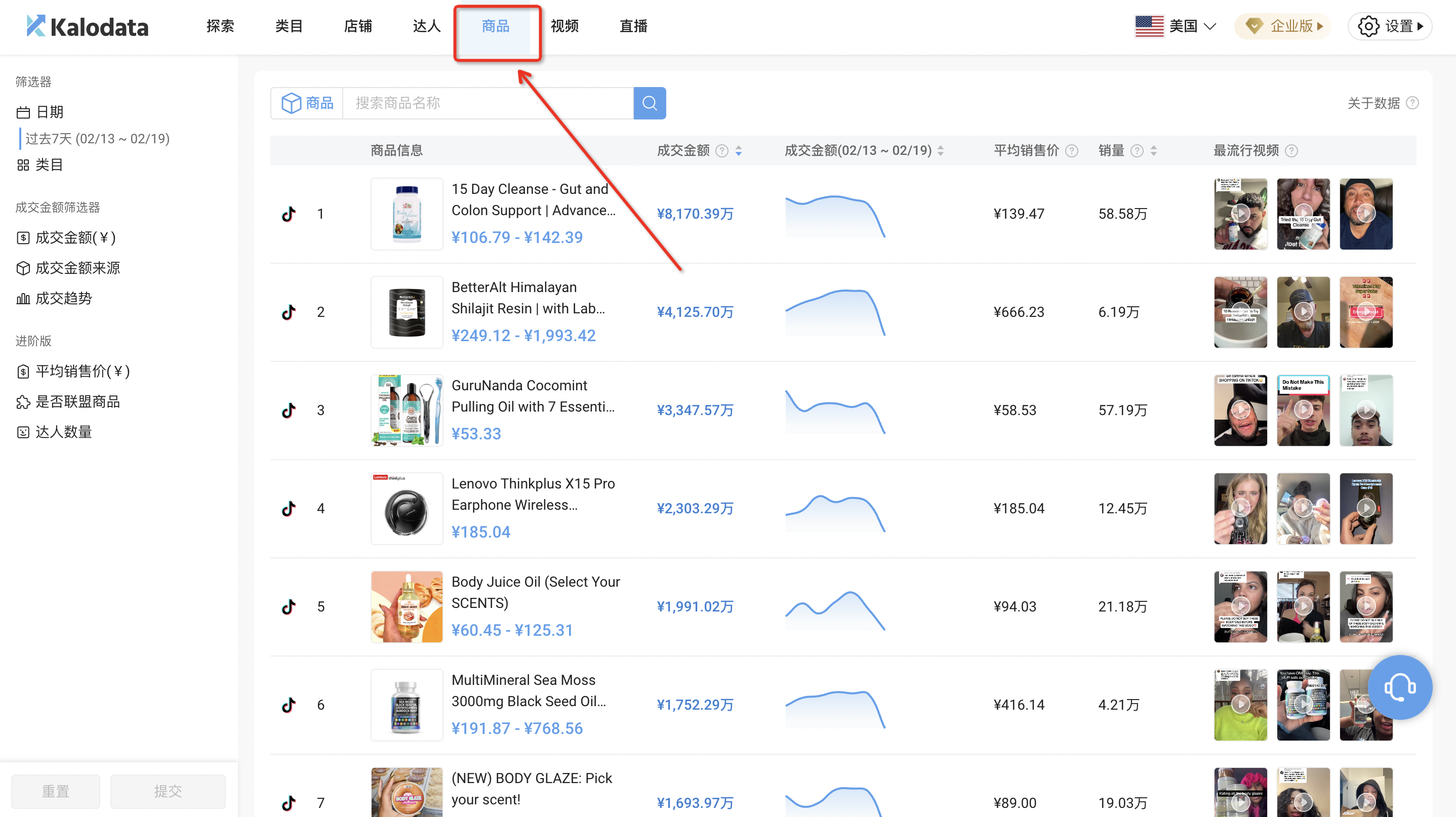
Task: Click the 企业版 plan button
Action: (x=1282, y=26)
